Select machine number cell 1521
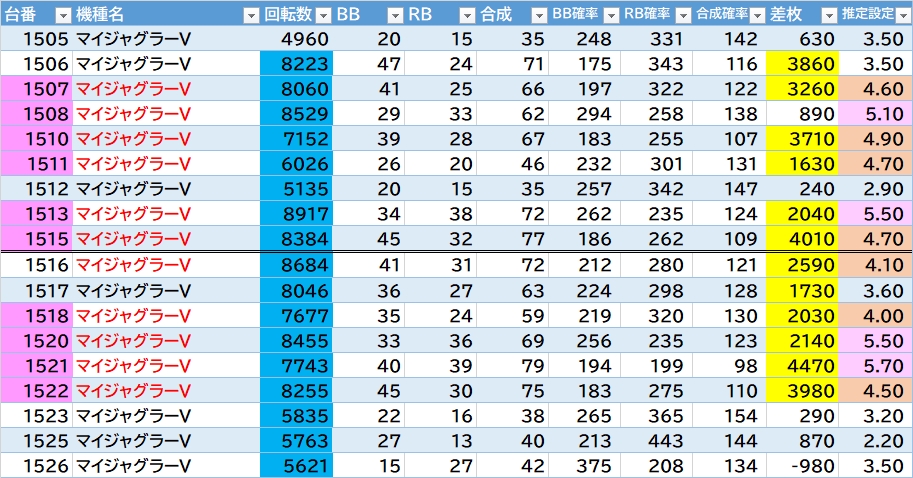Image resolution: width=913 pixels, height=478 pixels. pyautogui.click(x=36, y=366)
